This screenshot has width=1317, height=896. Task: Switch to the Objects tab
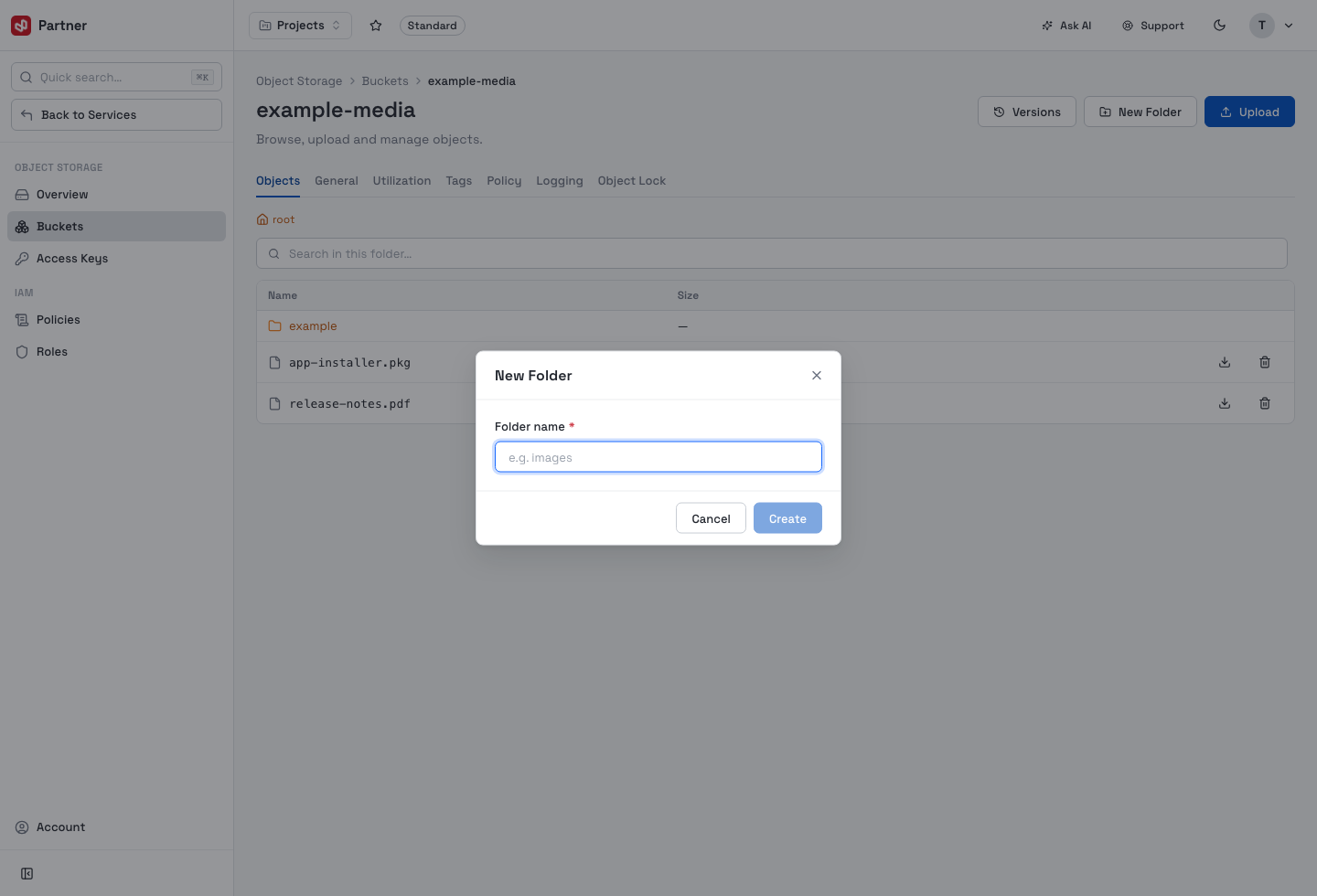pyautogui.click(x=278, y=181)
